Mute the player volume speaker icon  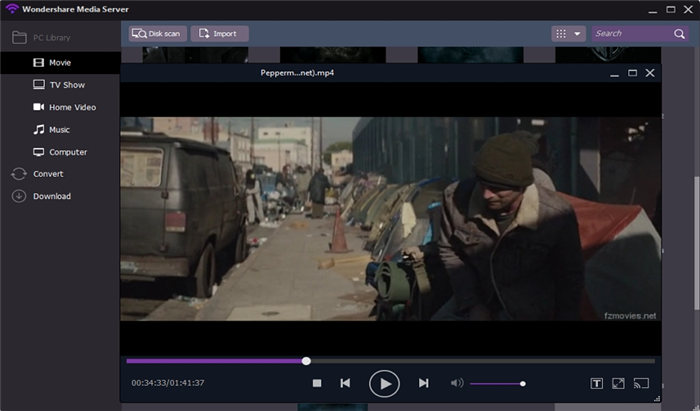(457, 383)
